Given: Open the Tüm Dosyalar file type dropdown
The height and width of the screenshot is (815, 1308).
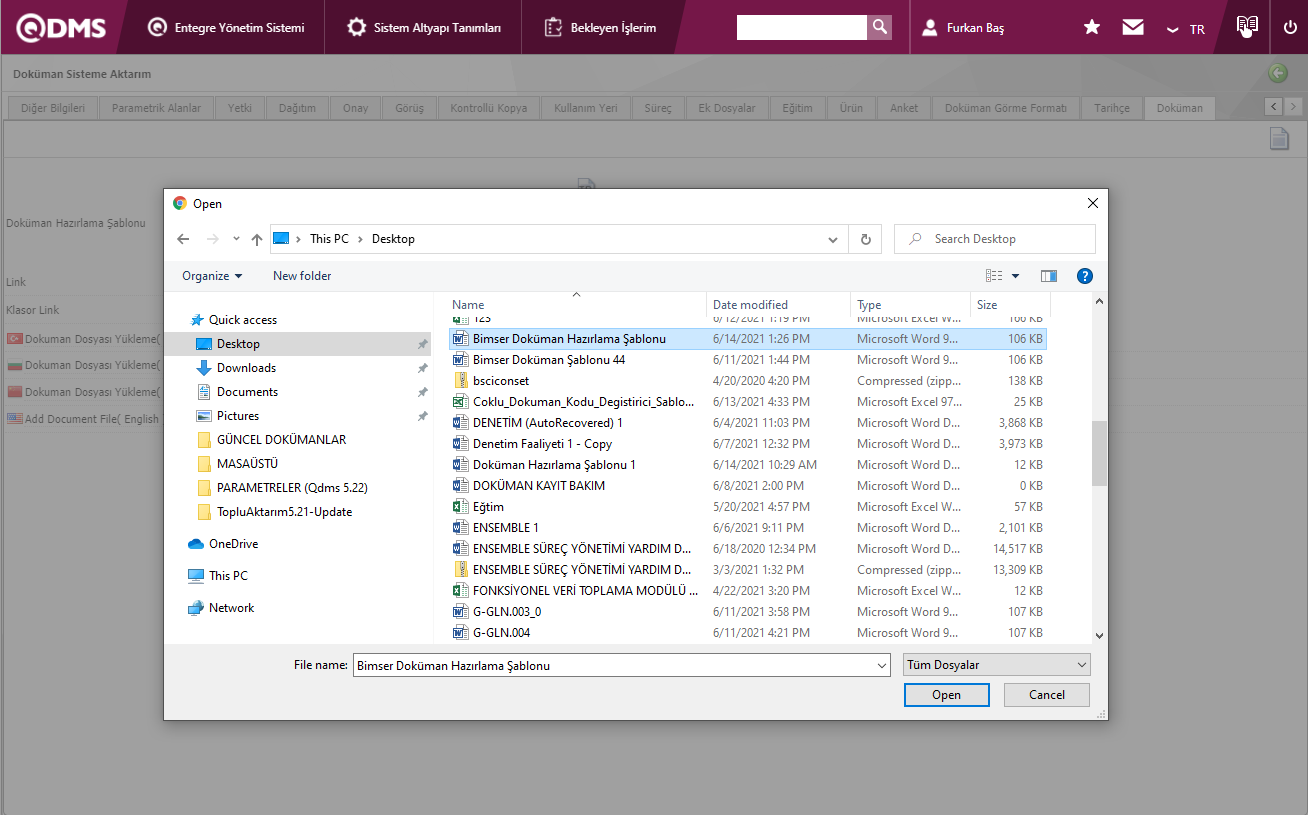Looking at the screenshot, I should click(x=996, y=665).
